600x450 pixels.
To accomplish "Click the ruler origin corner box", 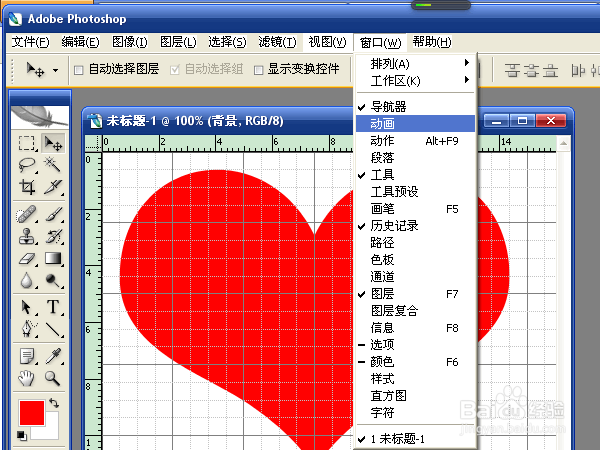I will (93, 144).
